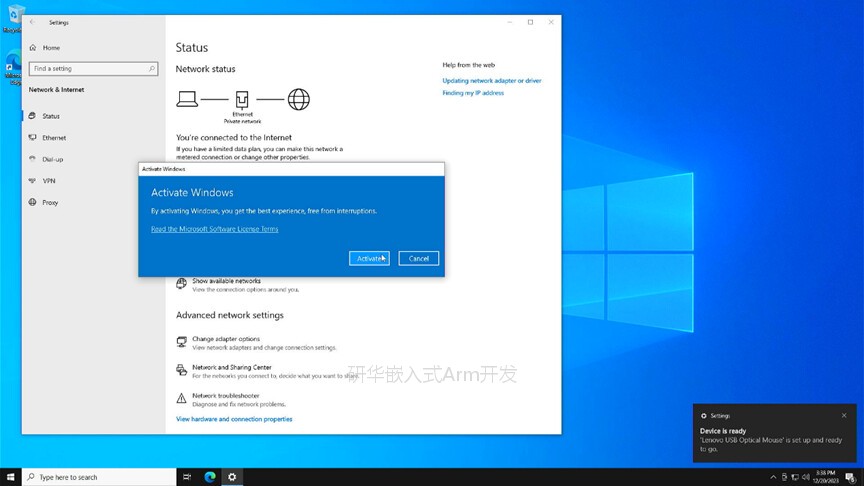The height and width of the screenshot is (486, 864).
Task: Click Change adapter options monitor icon
Action: [x=181, y=342]
